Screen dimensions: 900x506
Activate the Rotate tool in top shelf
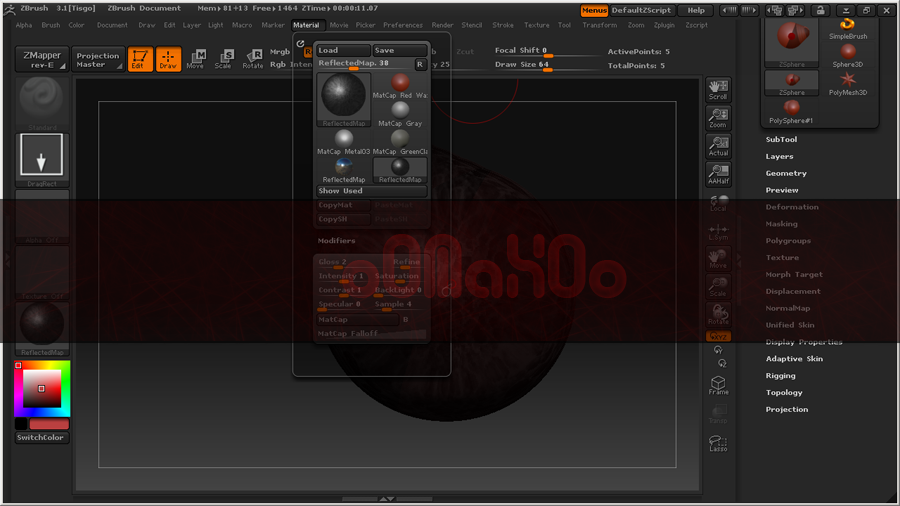(x=253, y=59)
